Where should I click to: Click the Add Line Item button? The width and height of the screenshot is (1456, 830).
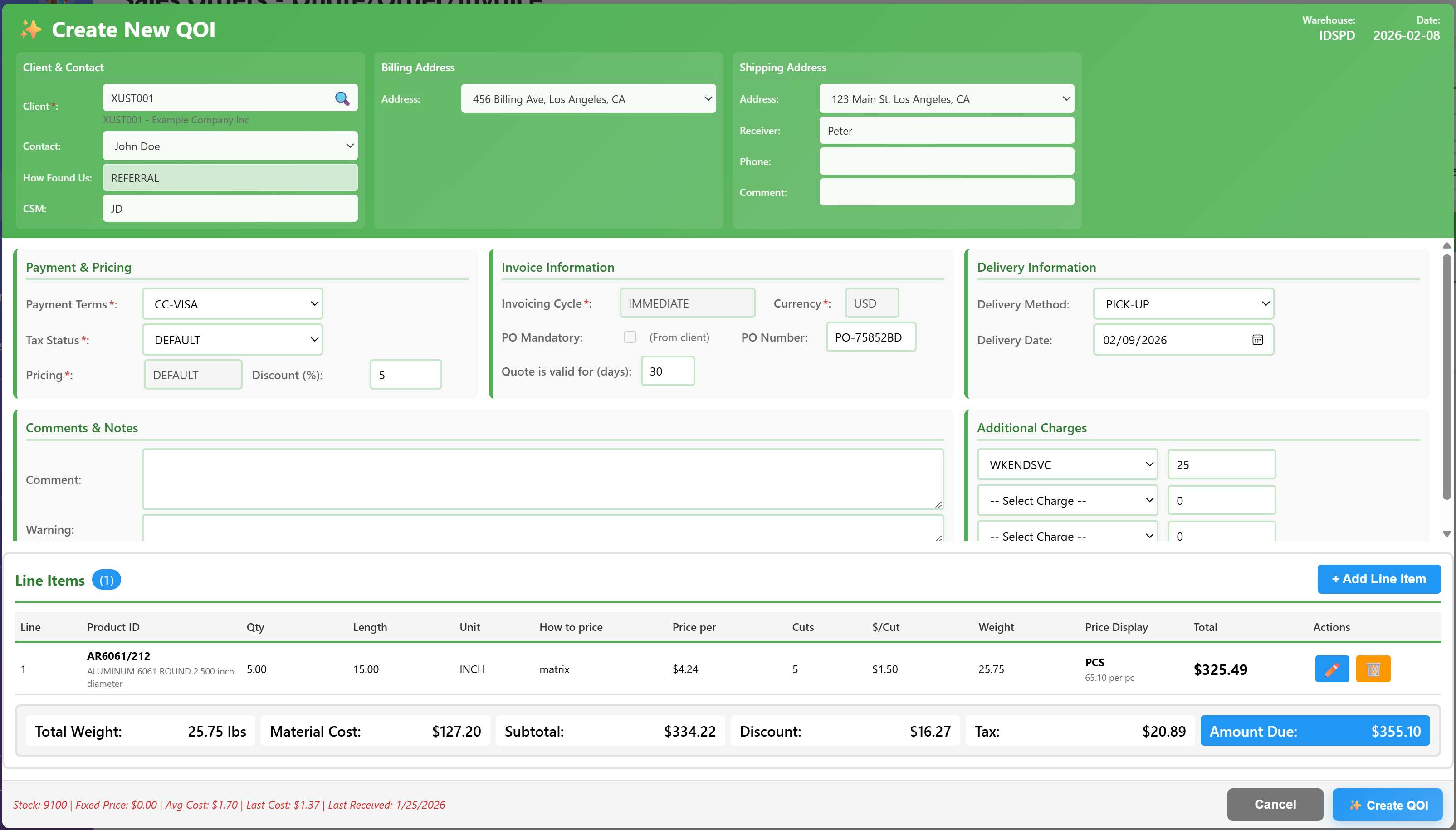[x=1378, y=579]
